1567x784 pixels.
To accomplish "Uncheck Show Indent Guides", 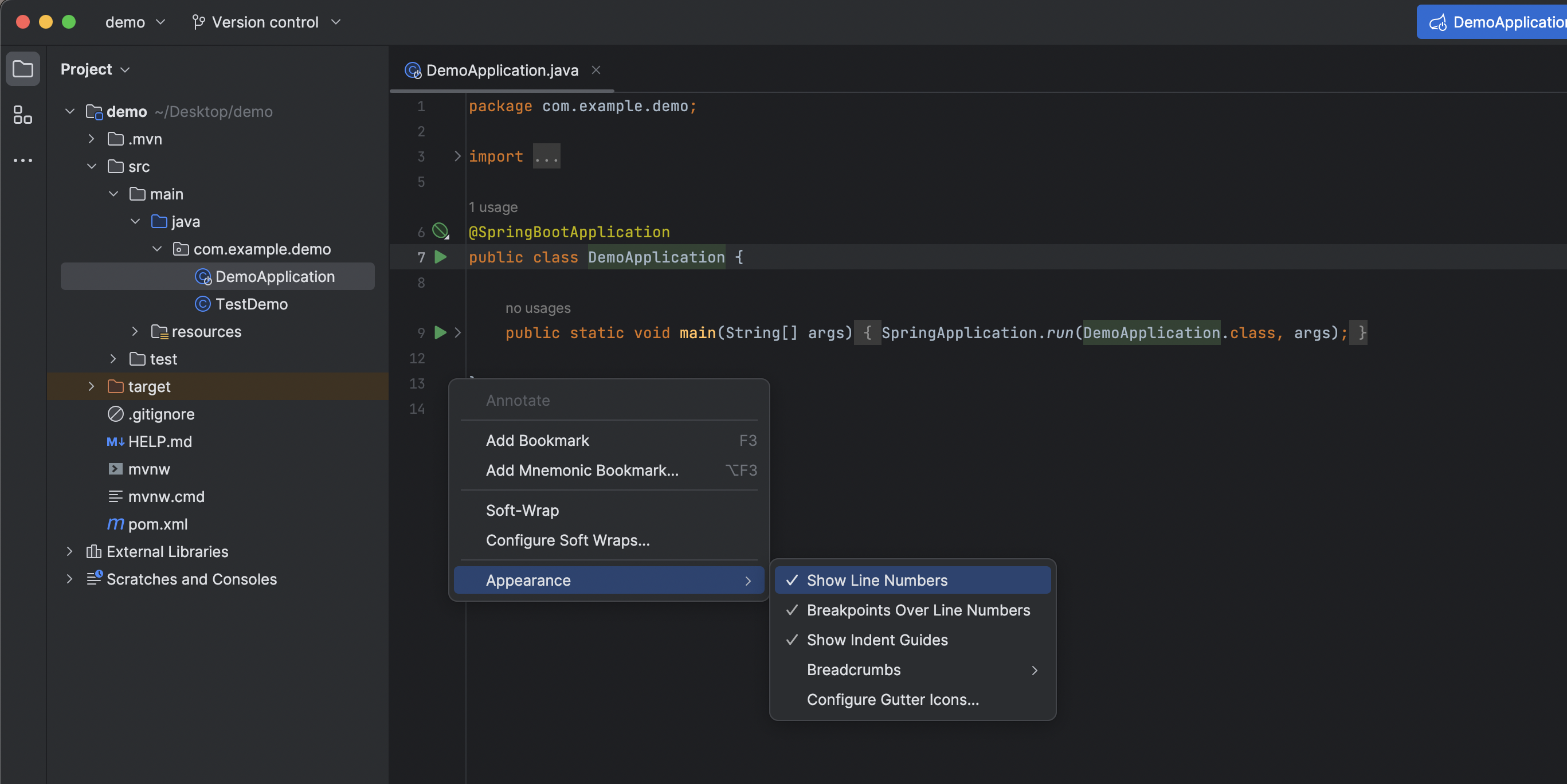I will [876, 640].
